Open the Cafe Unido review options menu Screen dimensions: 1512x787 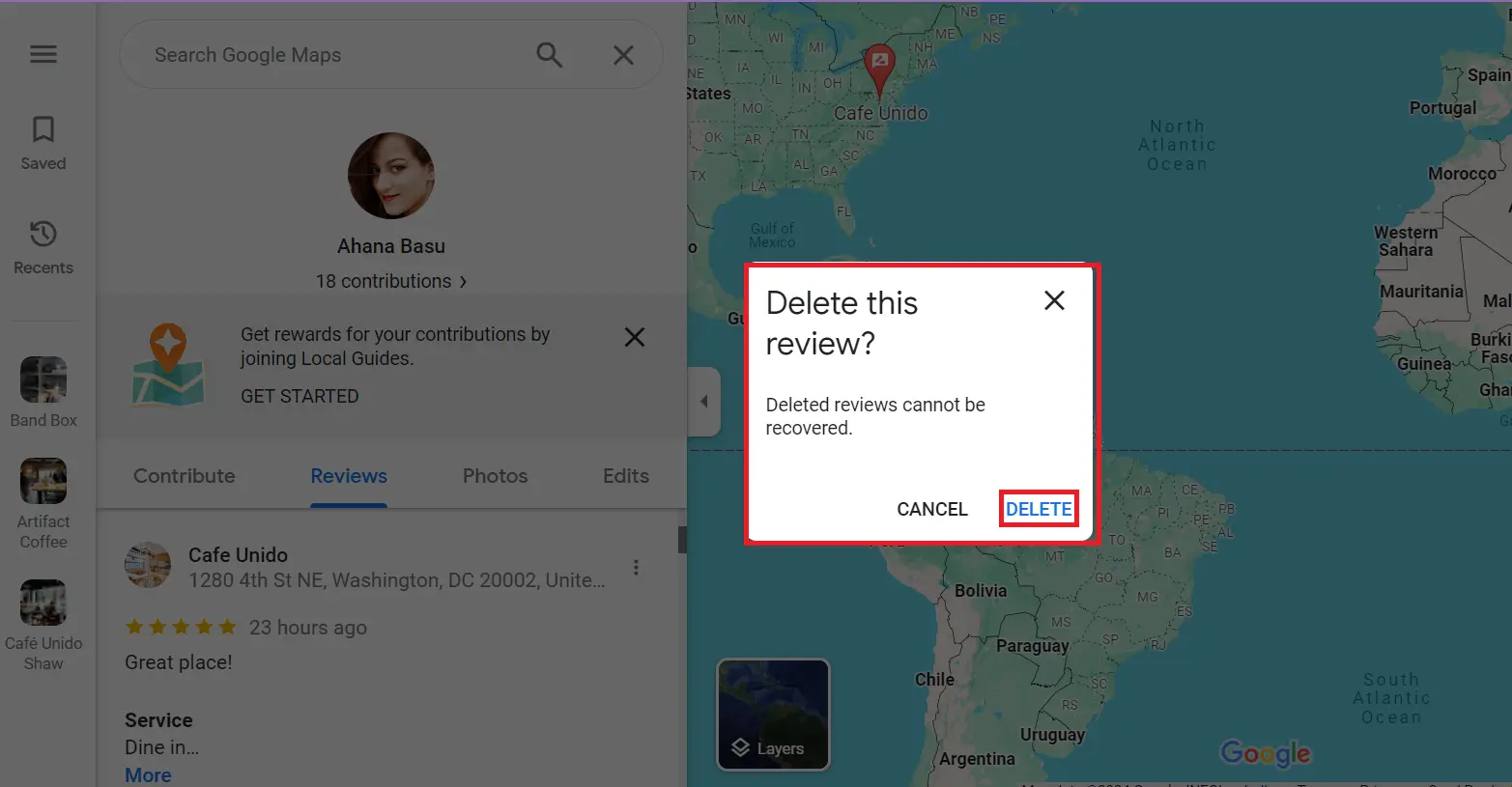point(636,568)
